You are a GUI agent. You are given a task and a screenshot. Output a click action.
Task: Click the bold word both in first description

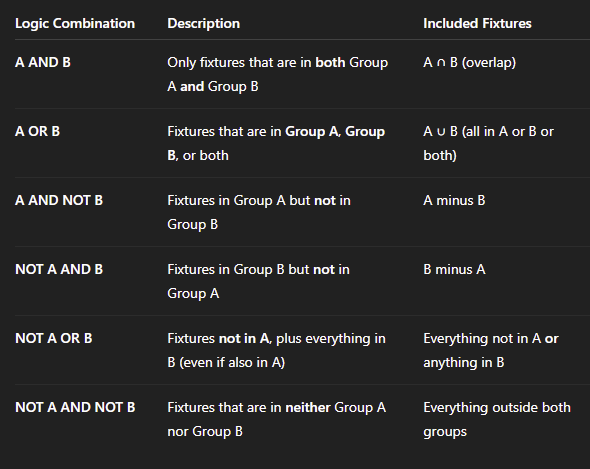[330, 62]
